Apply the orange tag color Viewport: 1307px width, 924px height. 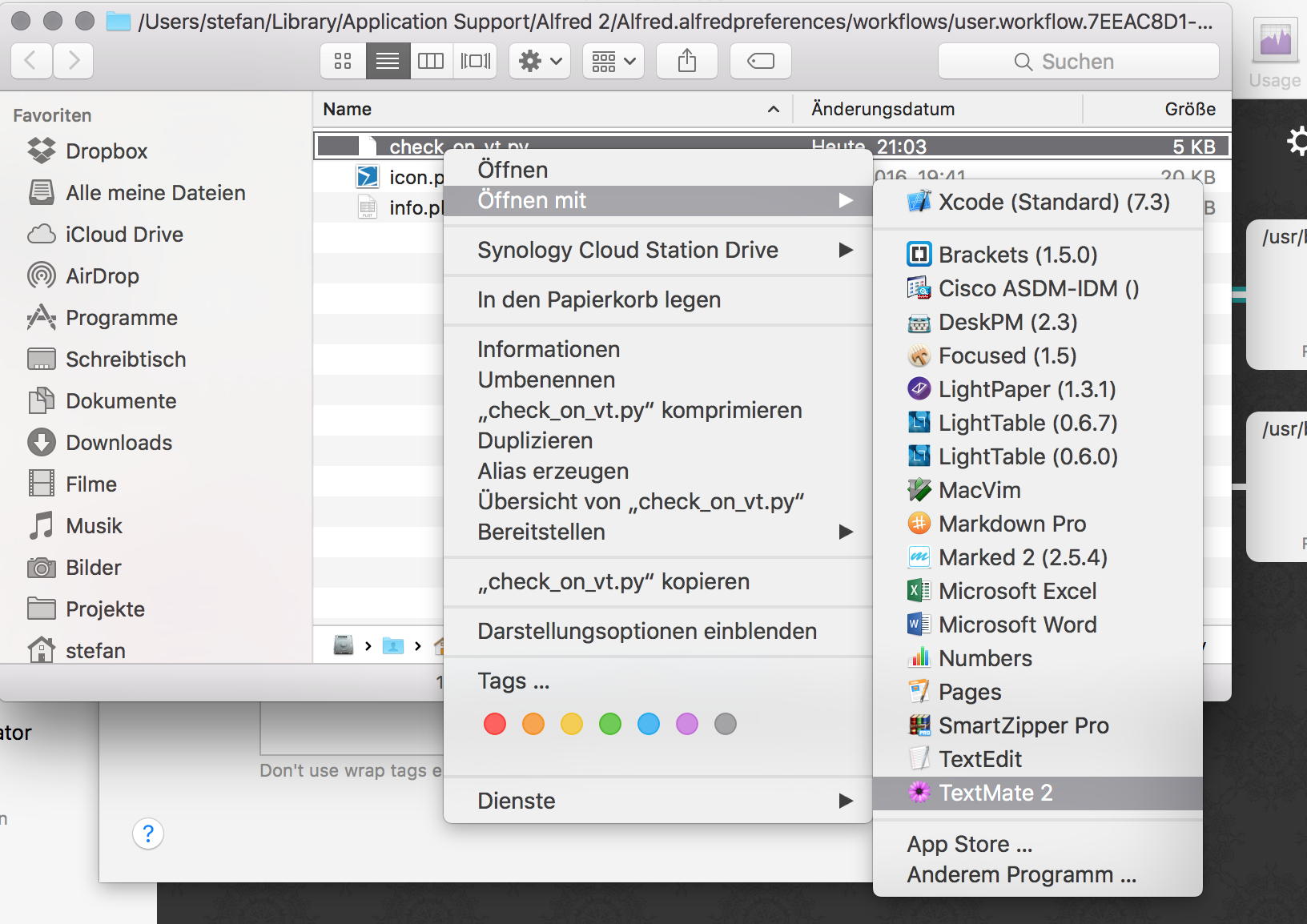[x=533, y=724]
